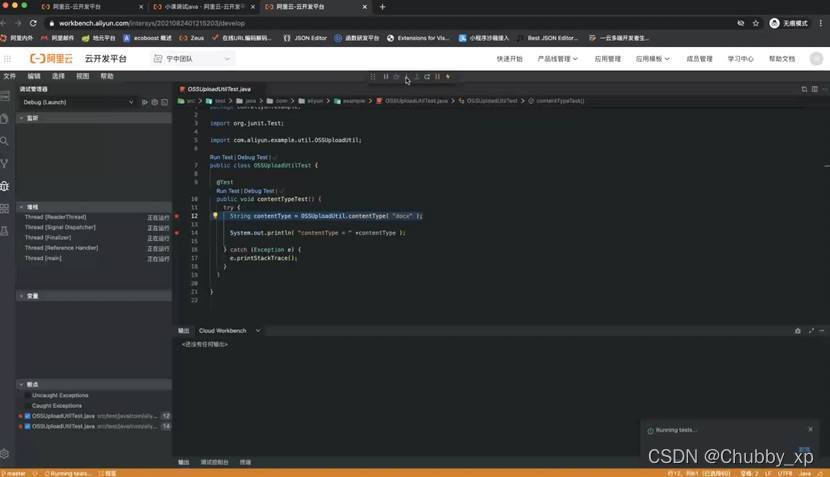Open the 帮助 menu in the IDE
The height and width of the screenshot is (477, 830).
point(107,76)
